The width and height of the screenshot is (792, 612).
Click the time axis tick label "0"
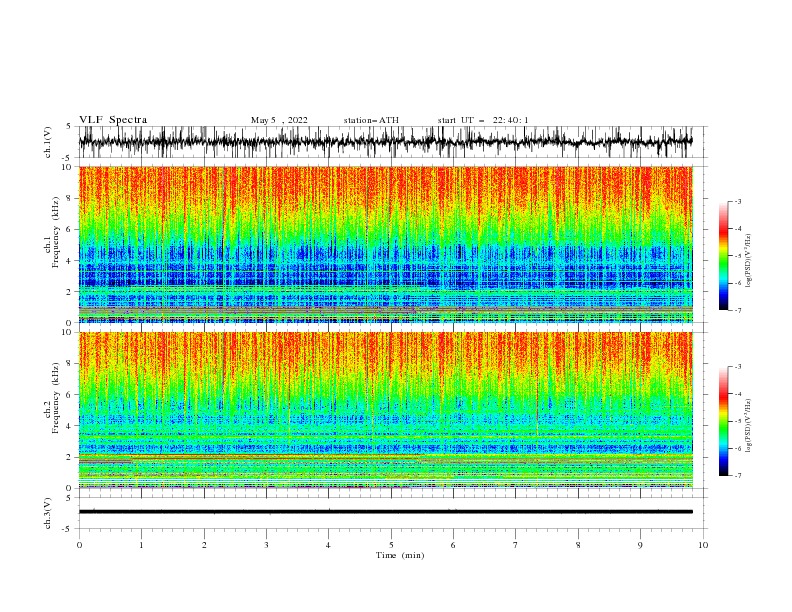pos(79,545)
